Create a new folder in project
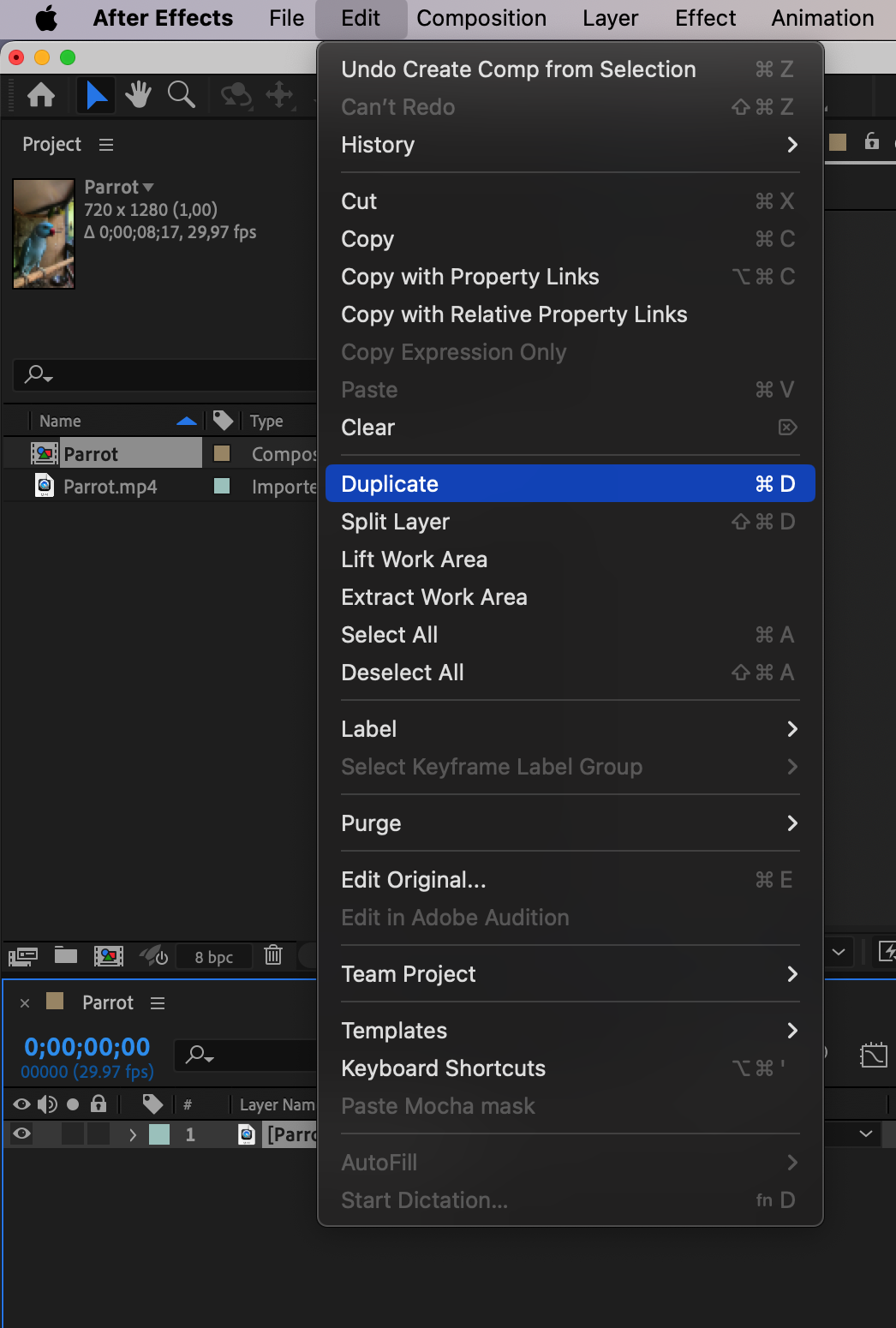This screenshot has width=896, height=1328. pos(66,955)
